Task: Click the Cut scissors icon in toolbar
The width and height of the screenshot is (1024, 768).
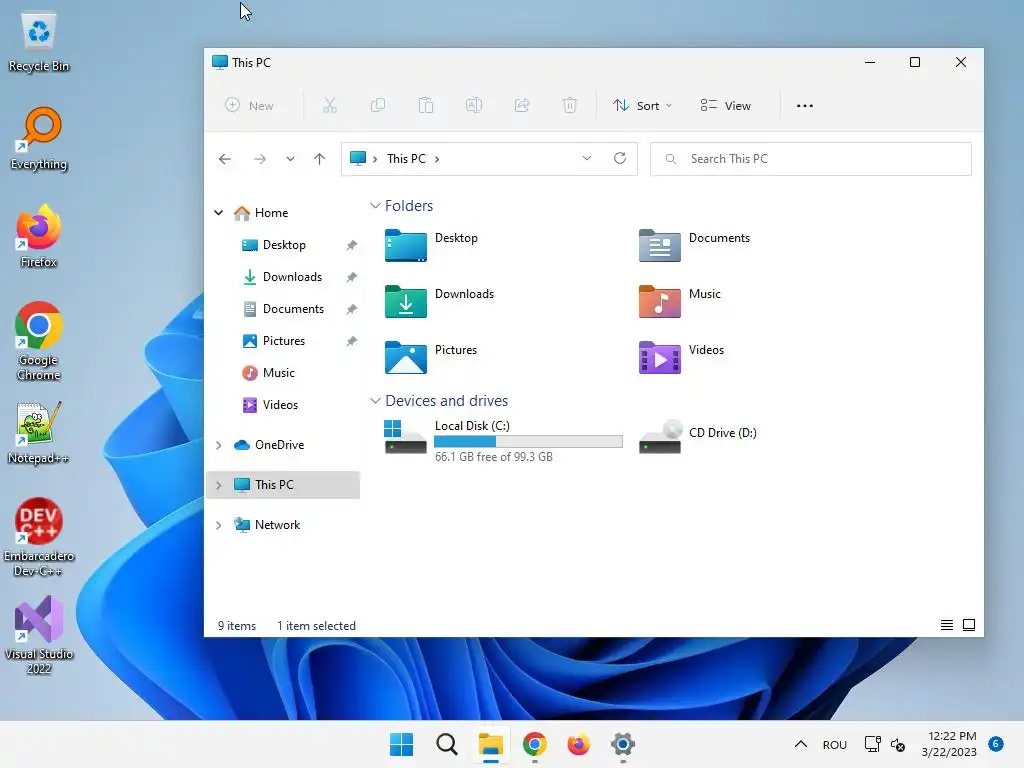Action: pos(330,105)
